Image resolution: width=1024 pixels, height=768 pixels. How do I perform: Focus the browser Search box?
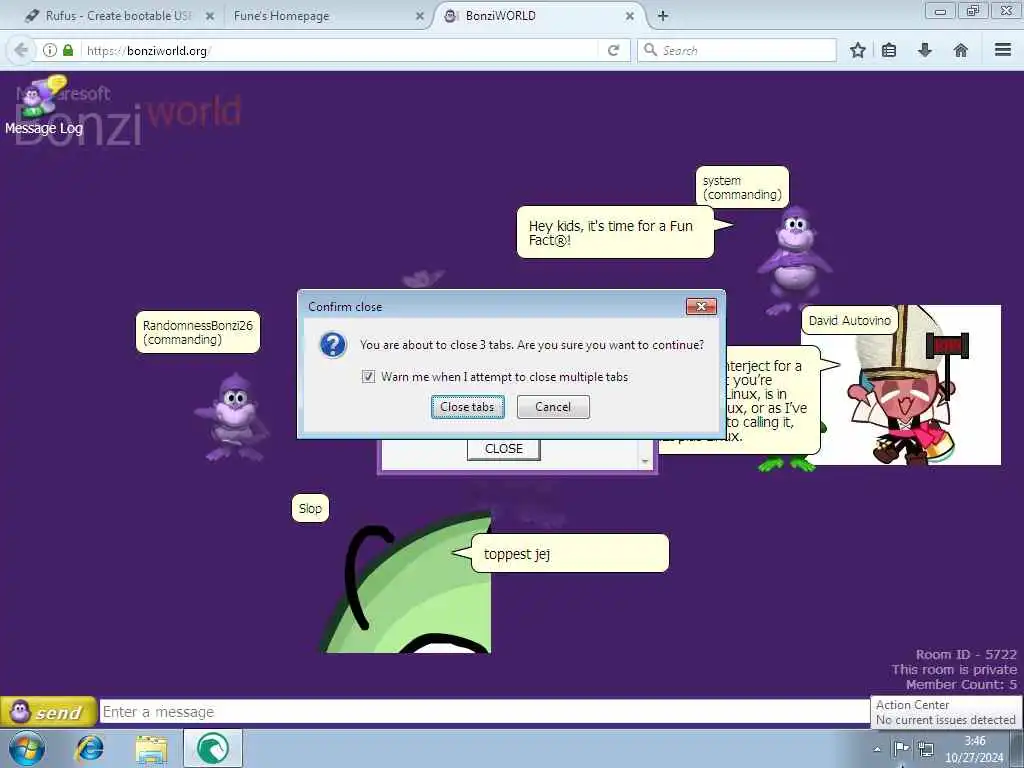(x=737, y=50)
